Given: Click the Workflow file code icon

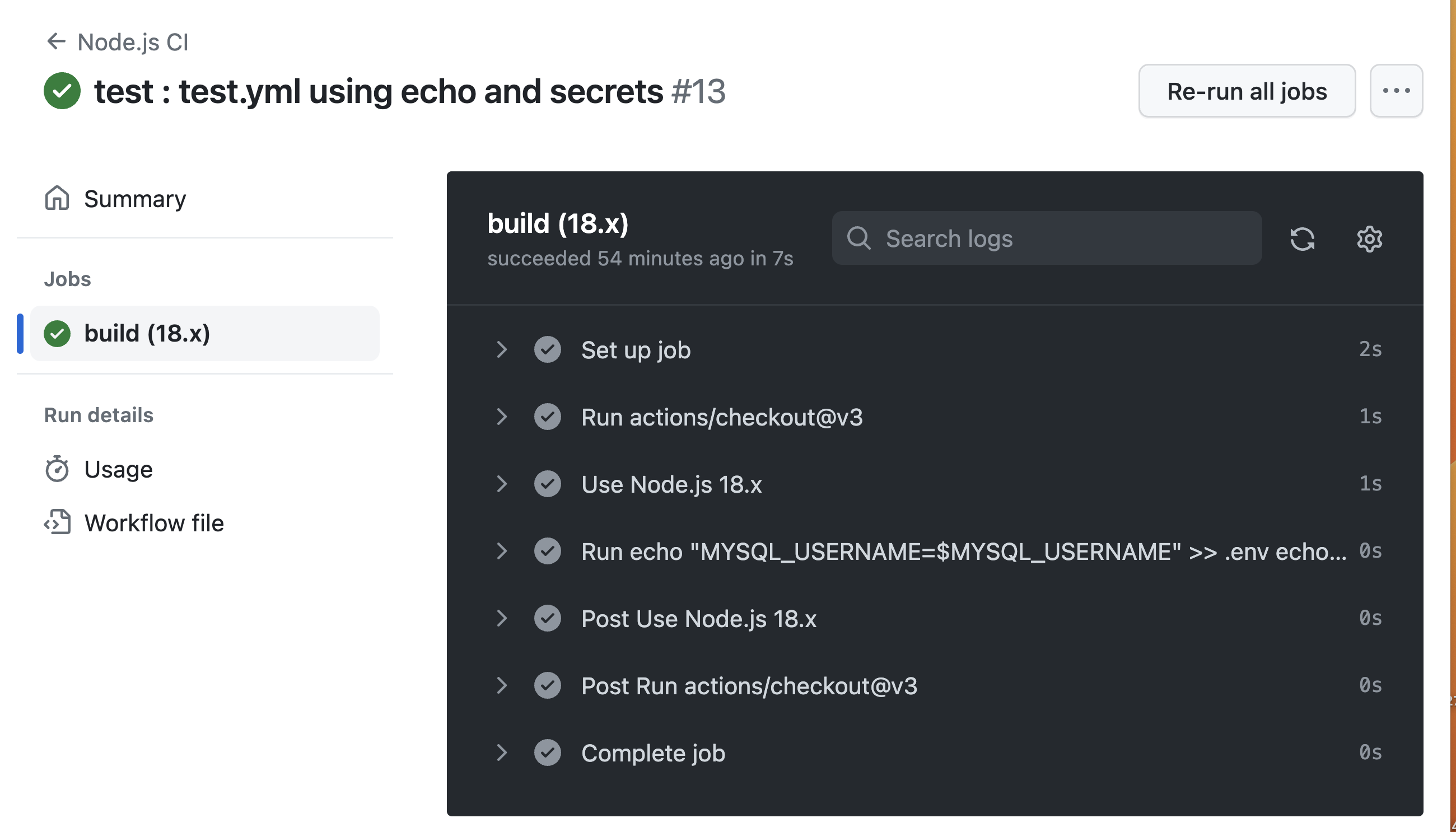Looking at the screenshot, I should click(x=57, y=522).
